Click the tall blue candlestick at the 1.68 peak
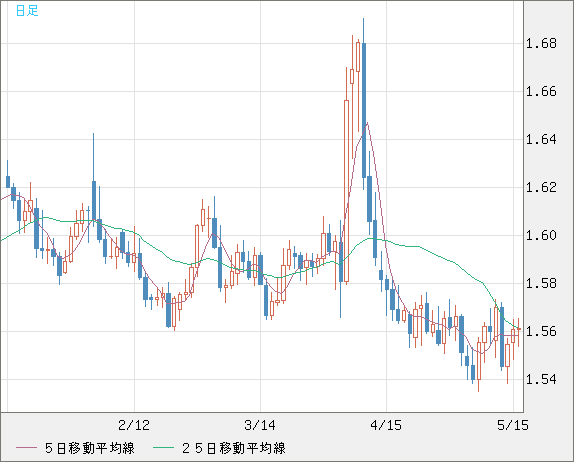This screenshot has height=462, width=574. pyautogui.click(x=364, y=110)
